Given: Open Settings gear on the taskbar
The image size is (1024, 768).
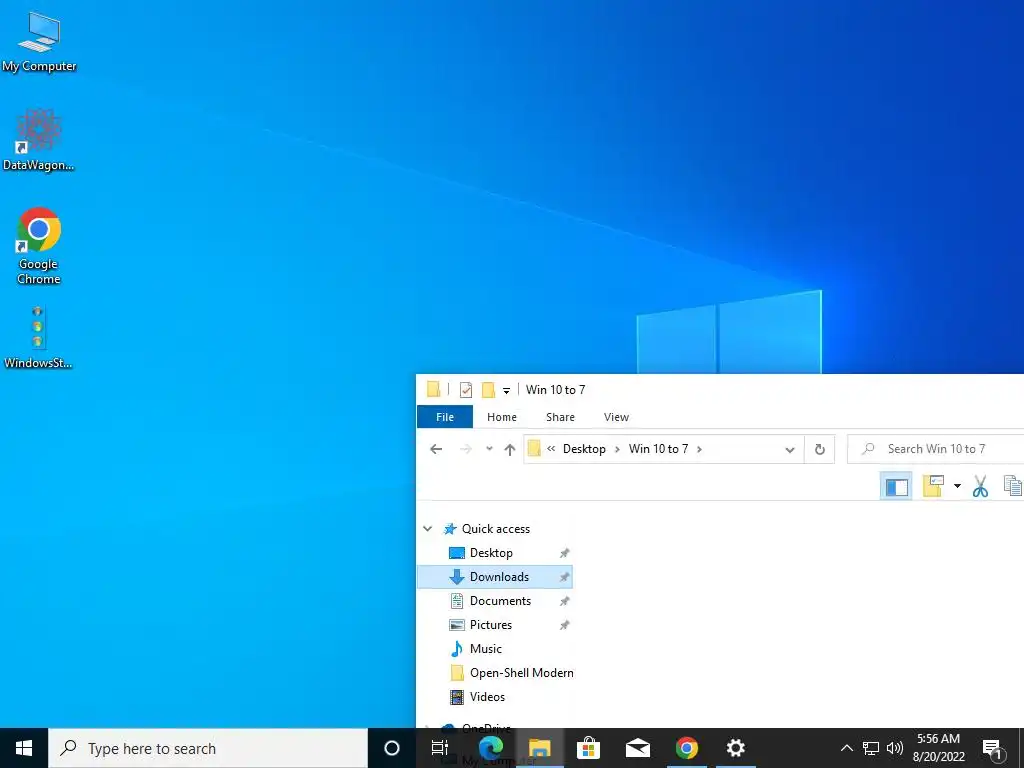Looking at the screenshot, I should (x=736, y=748).
